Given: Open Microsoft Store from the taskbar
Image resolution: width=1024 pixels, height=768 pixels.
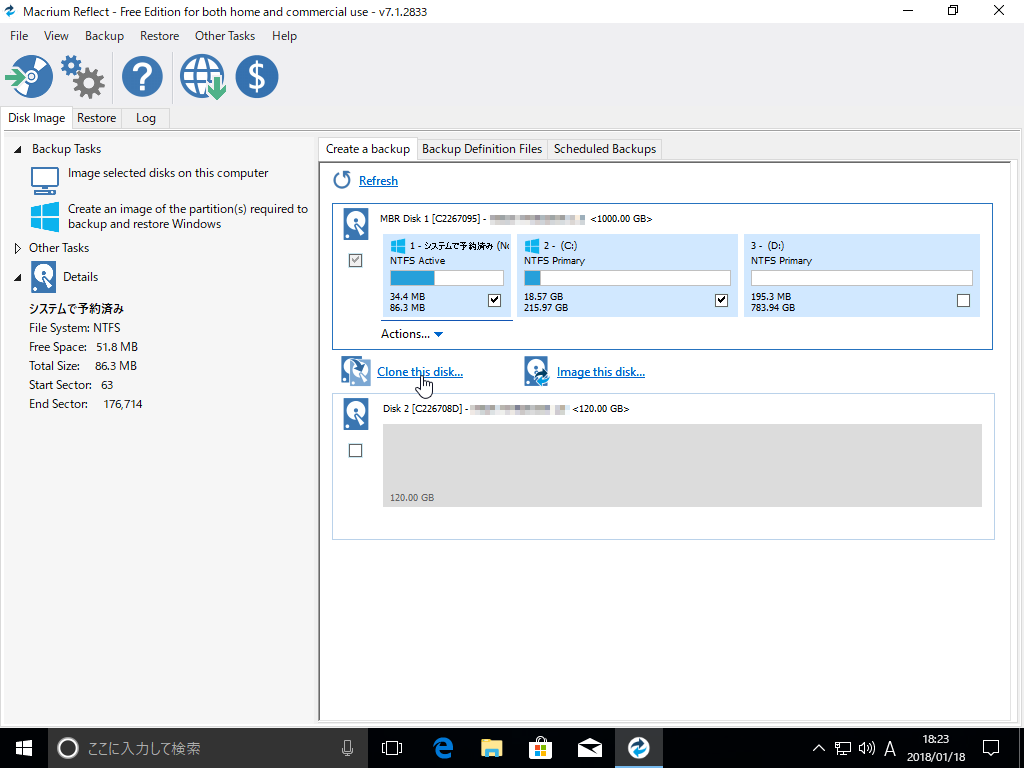Looking at the screenshot, I should click(x=541, y=748).
